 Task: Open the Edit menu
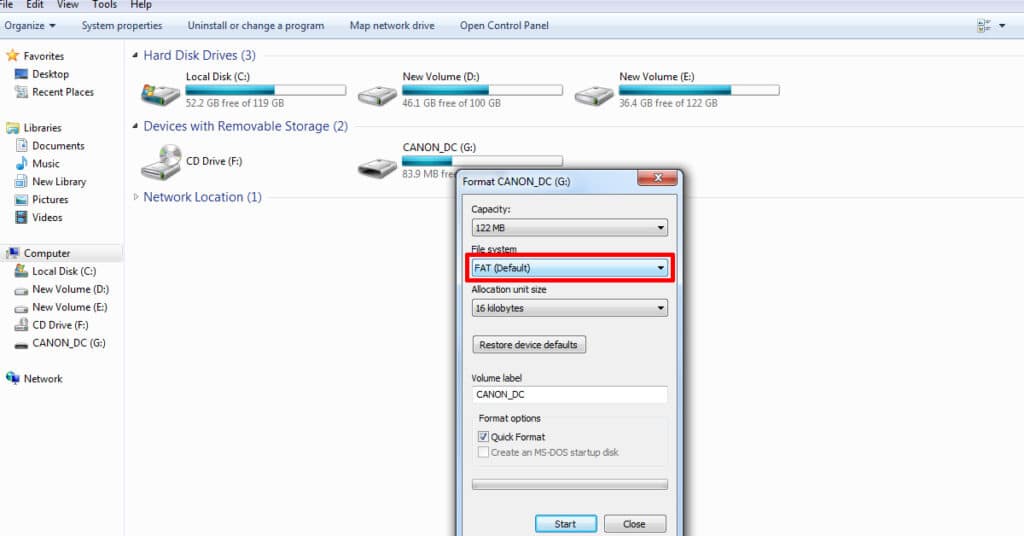coord(34,5)
